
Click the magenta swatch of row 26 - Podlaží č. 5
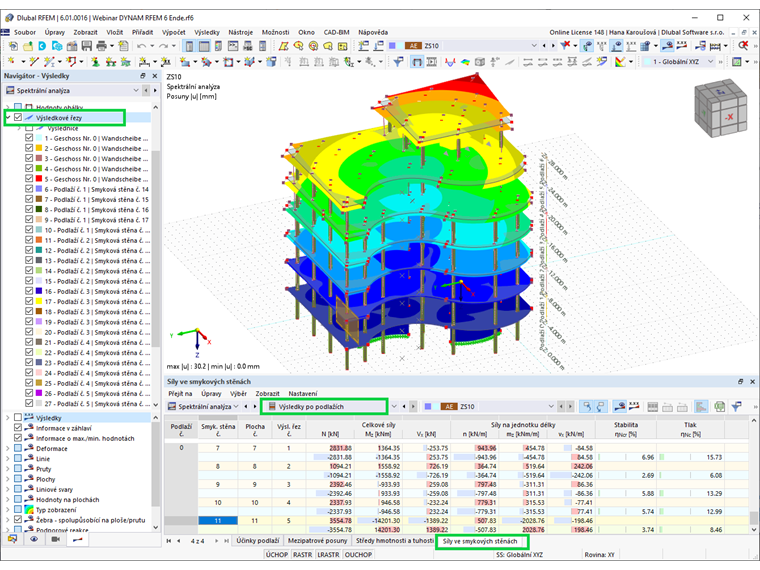click(x=39, y=393)
